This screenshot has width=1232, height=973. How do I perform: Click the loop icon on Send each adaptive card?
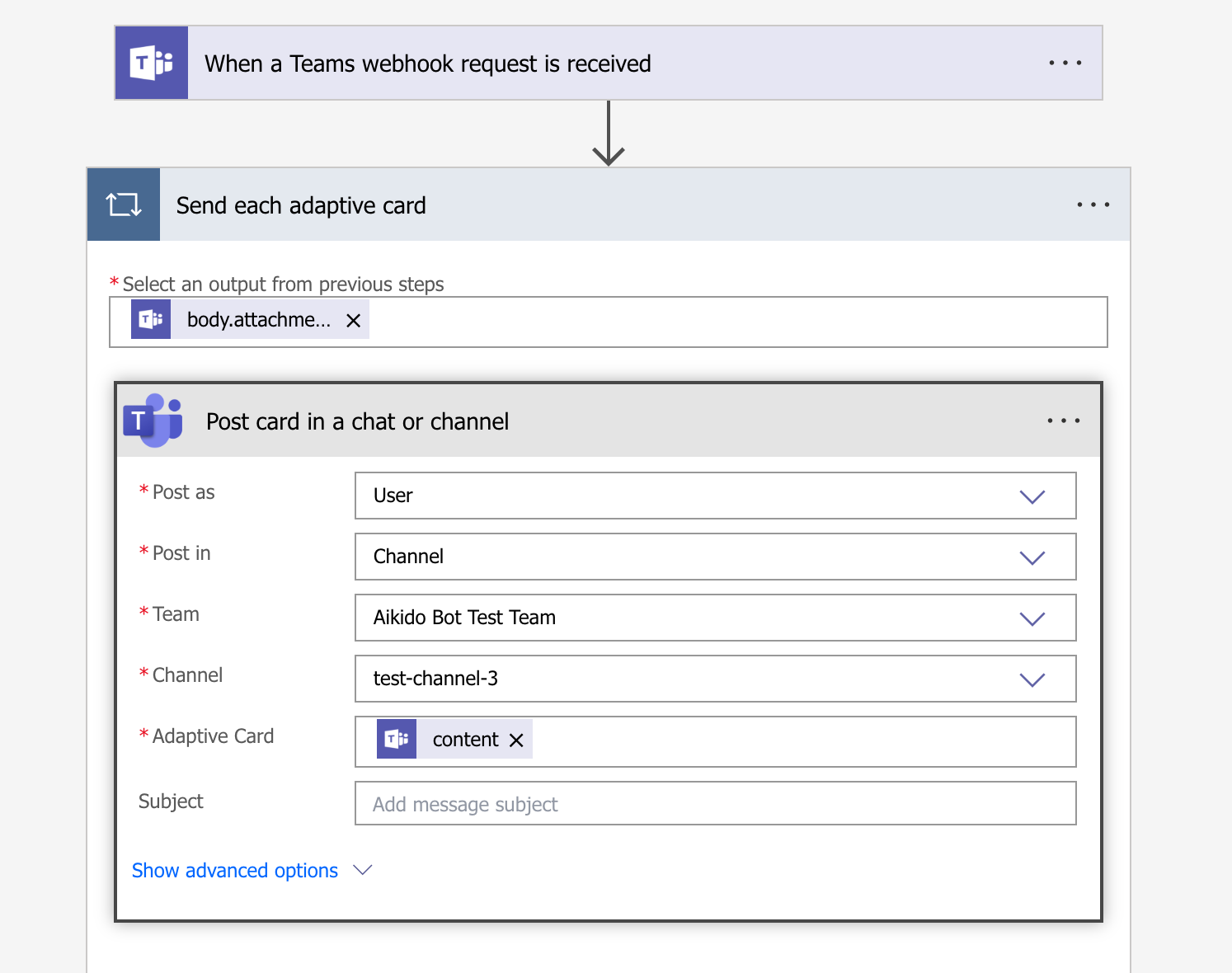124,204
